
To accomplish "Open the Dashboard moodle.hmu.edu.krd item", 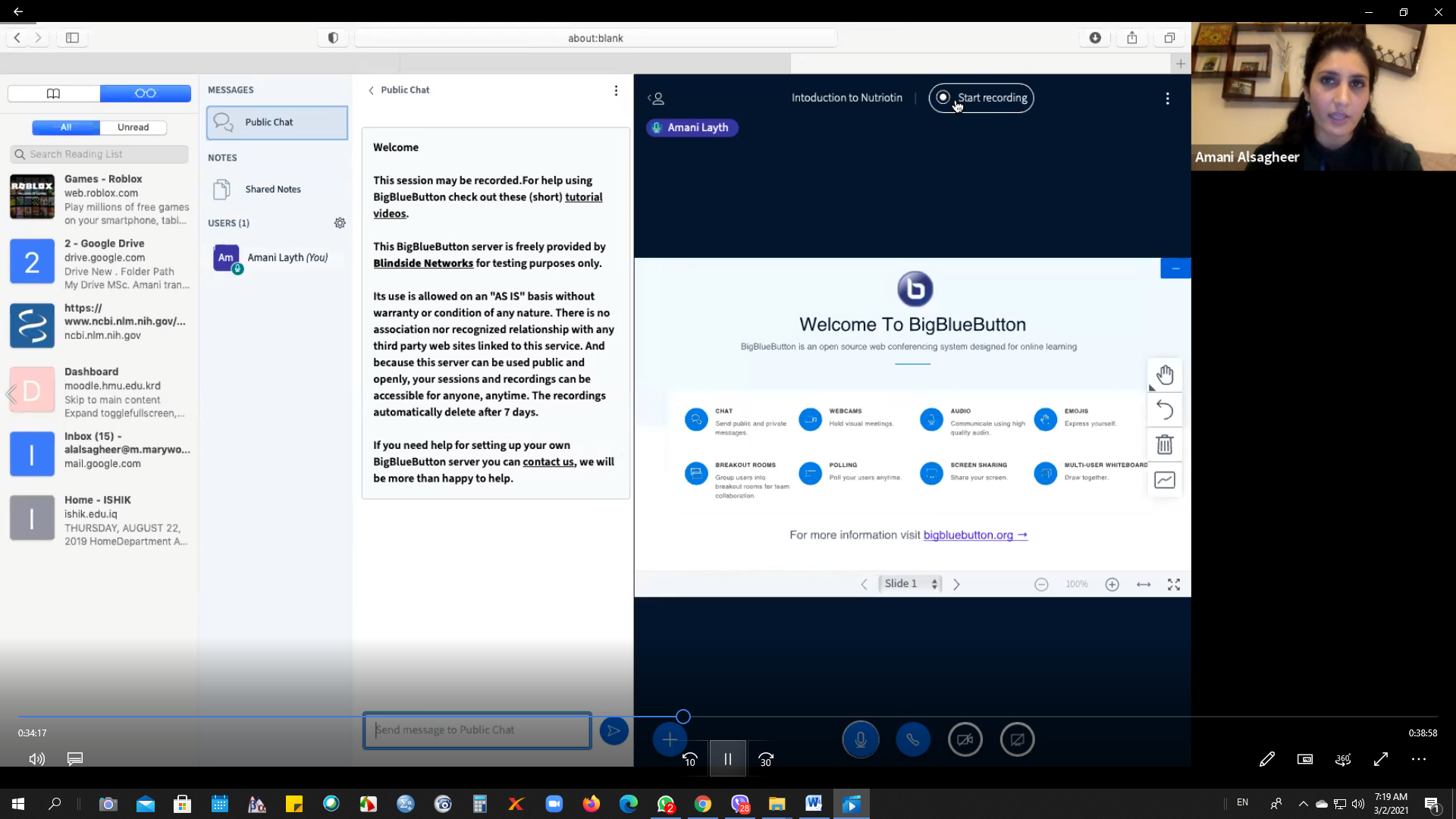I will (x=99, y=392).
